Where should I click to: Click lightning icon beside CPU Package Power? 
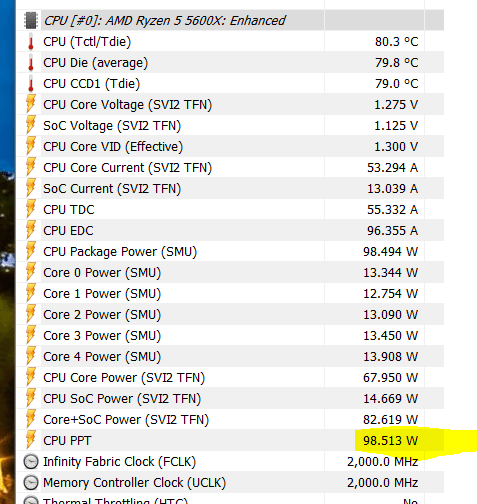(x=31, y=251)
